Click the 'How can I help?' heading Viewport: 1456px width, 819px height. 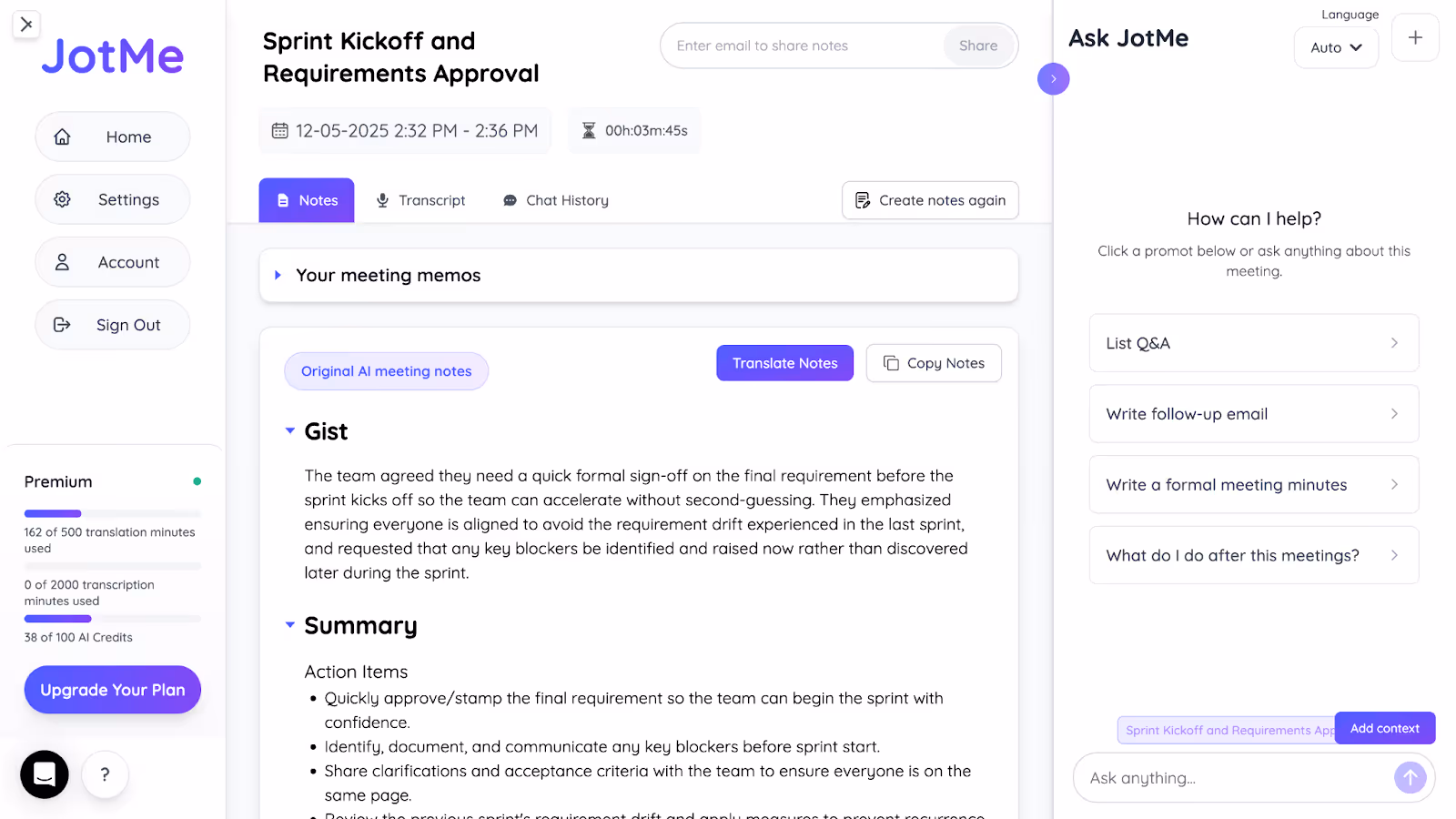tap(1254, 218)
